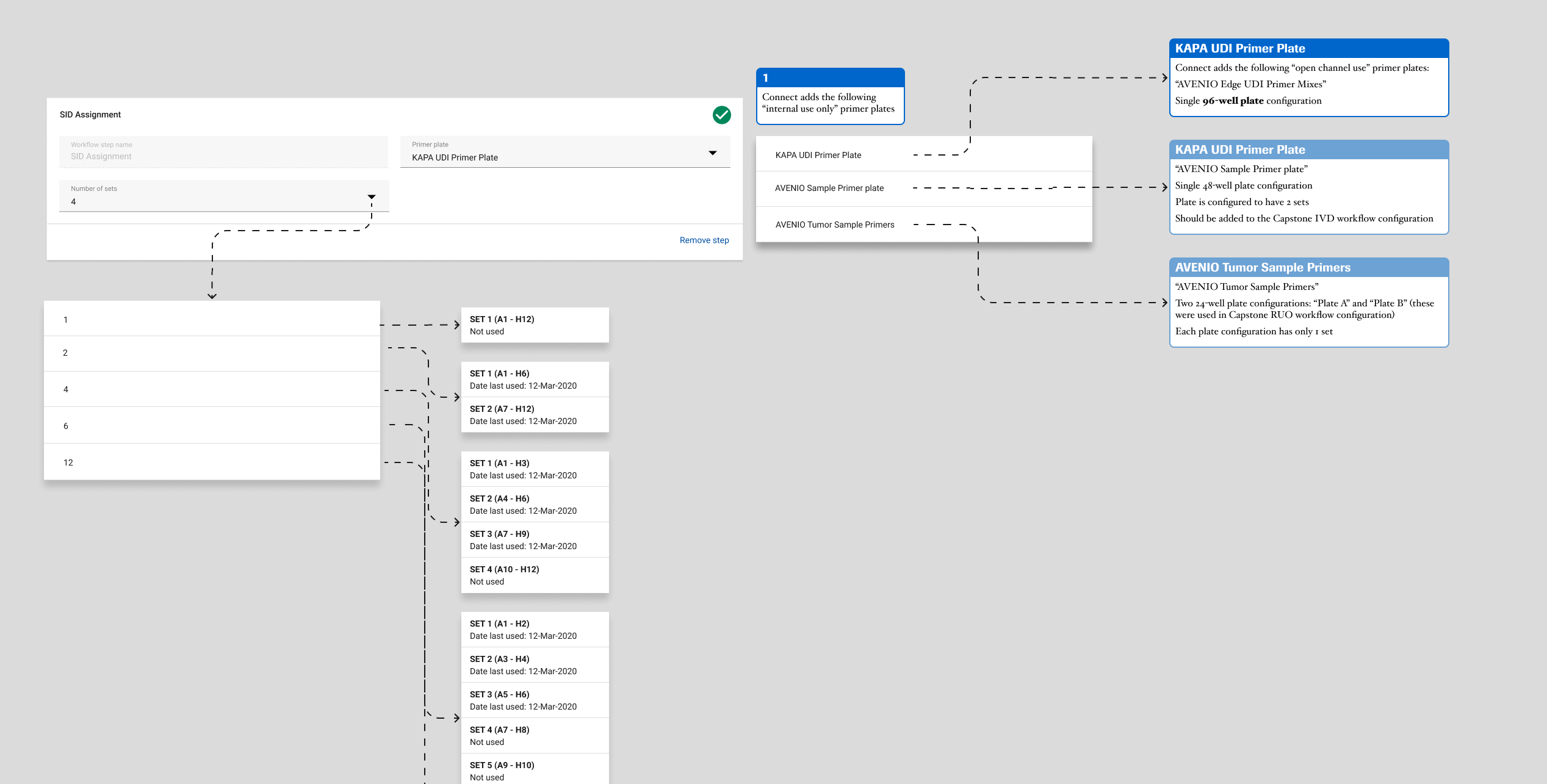Select AVENIO Sample Primer plate list item
This screenshot has height=784, width=1547.
tap(829, 188)
